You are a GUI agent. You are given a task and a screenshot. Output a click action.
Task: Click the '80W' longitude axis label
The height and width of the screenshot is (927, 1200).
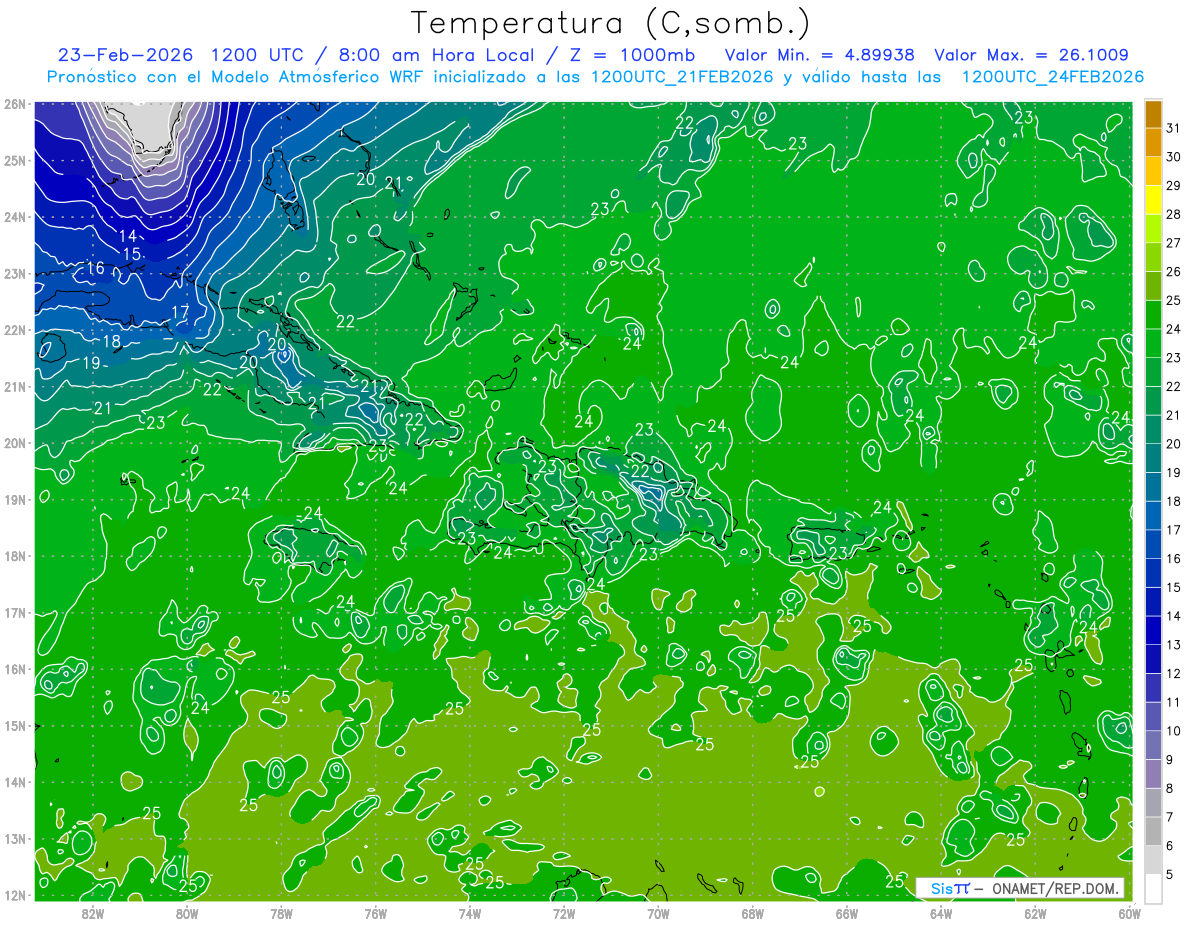(187, 912)
